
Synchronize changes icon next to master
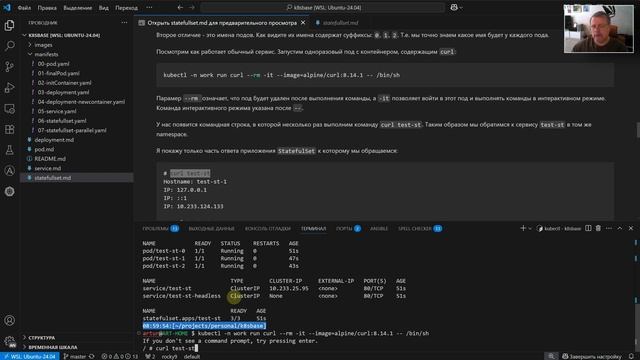pyautogui.click(x=91, y=356)
